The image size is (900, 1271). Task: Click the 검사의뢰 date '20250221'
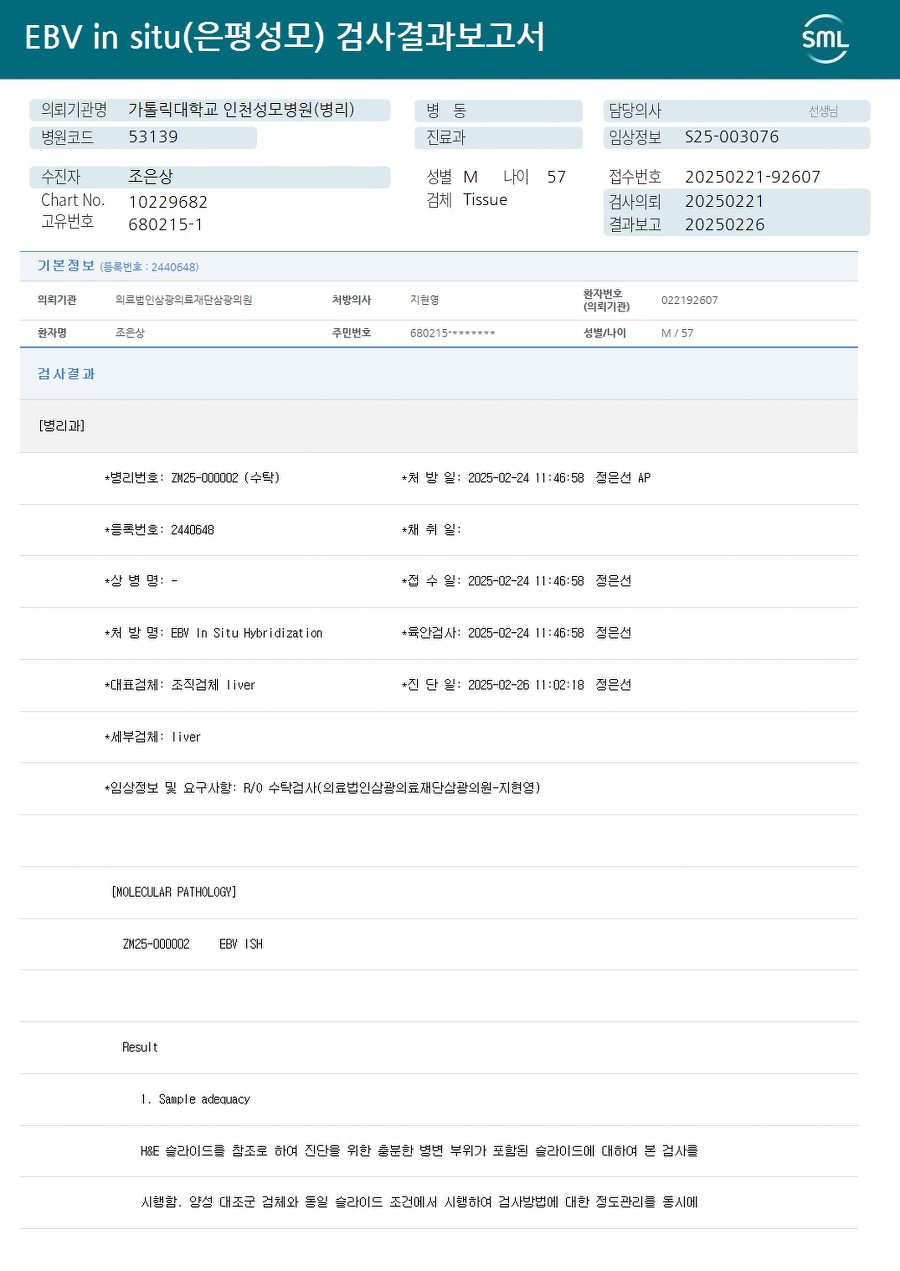725,201
